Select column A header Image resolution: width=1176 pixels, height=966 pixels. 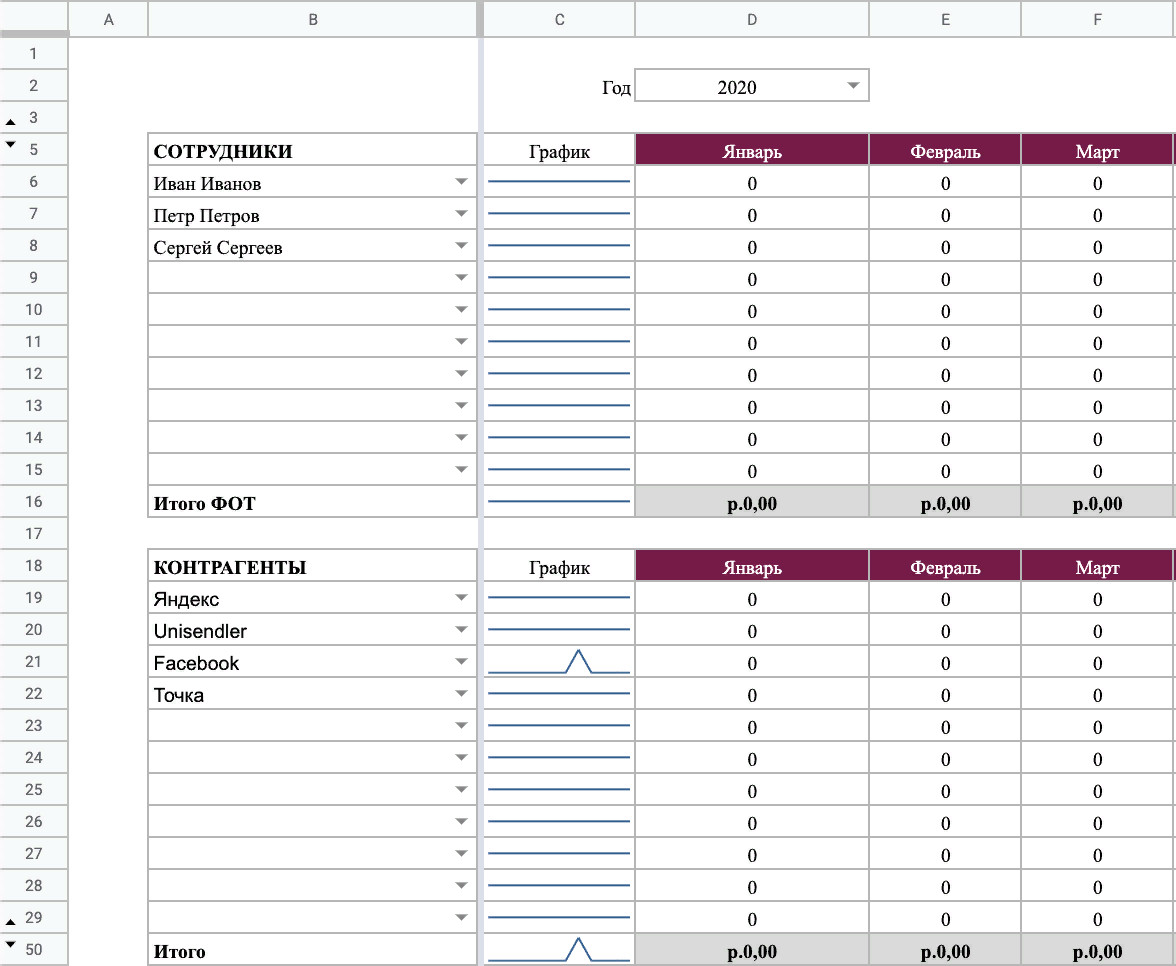pyautogui.click(x=109, y=20)
